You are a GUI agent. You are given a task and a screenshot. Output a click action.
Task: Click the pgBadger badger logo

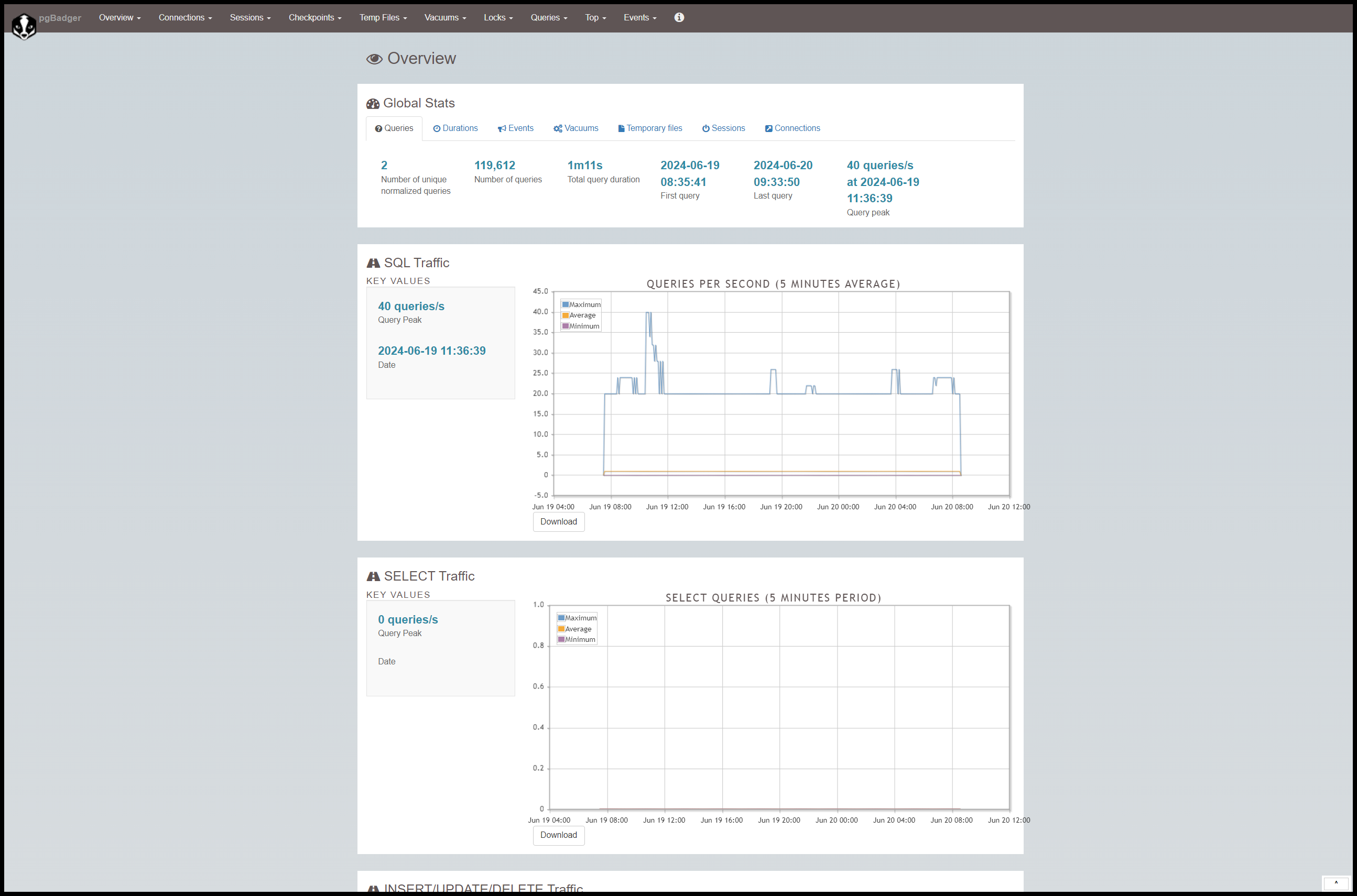pyautogui.click(x=24, y=26)
